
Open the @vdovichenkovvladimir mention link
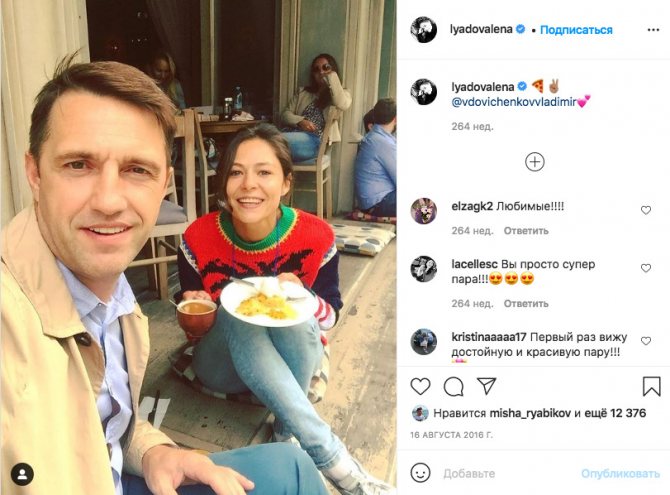(x=514, y=102)
